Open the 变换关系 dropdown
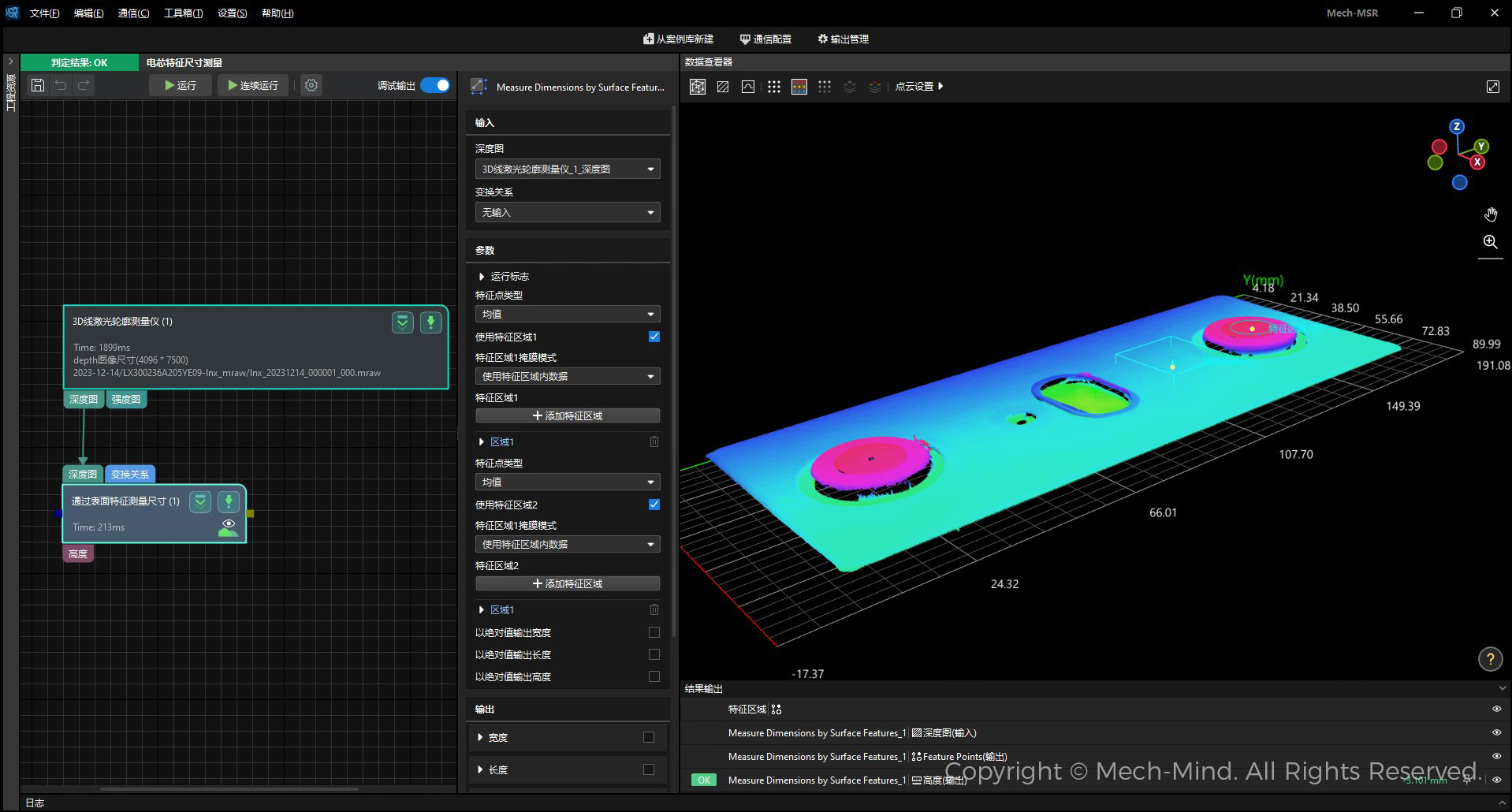The height and width of the screenshot is (812, 1512). [568, 213]
